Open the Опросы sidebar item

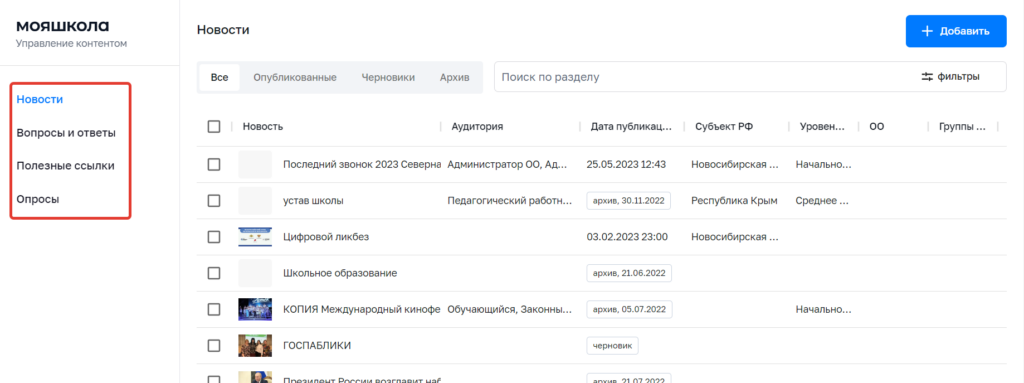pyautogui.click(x=38, y=199)
